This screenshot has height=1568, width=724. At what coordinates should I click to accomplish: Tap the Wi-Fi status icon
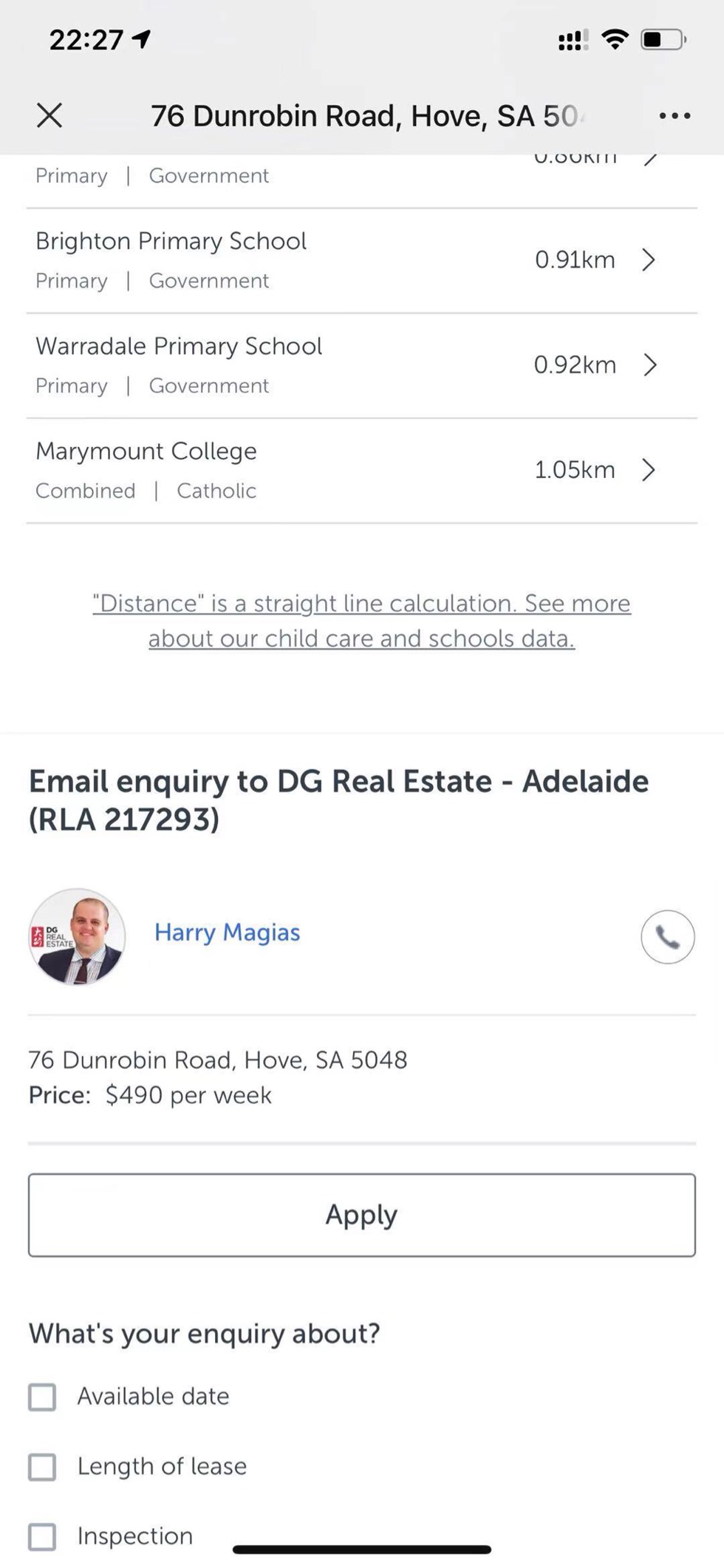(x=615, y=39)
